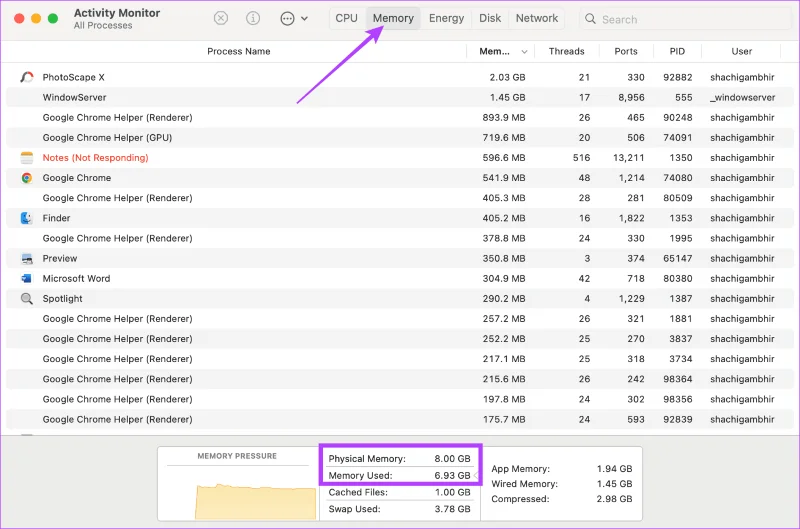Click the Memory Used 6.93 GB value
The width and height of the screenshot is (800, 529).
[x=453, y=475]
